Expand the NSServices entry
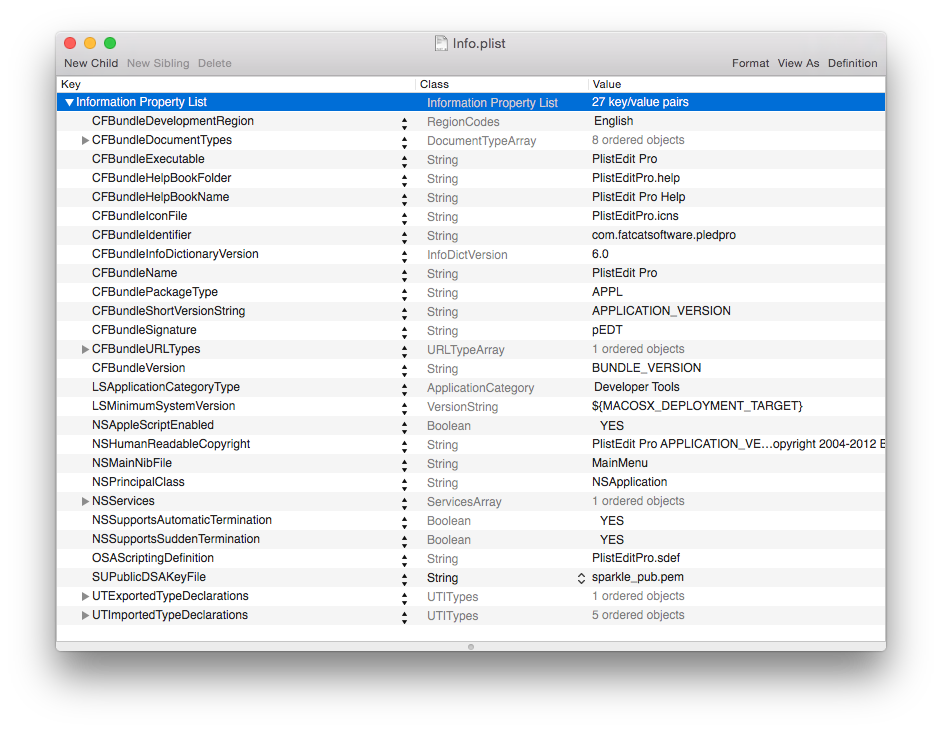The image size is (942, 731). pos(85,501)
